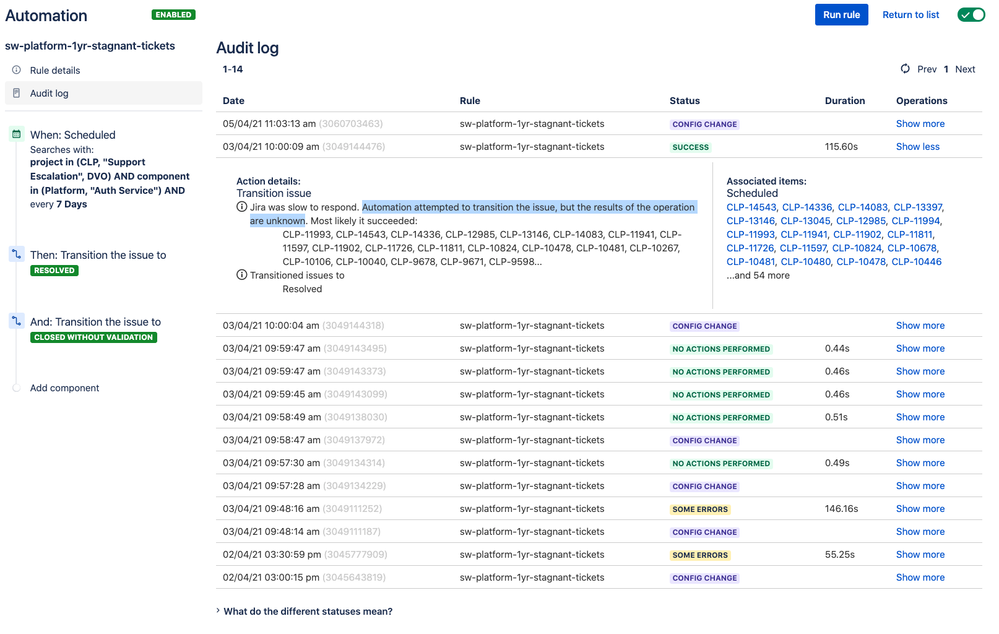Open associated issue CLP-11994
999x634 pixels.
click(x=916, y=221)
